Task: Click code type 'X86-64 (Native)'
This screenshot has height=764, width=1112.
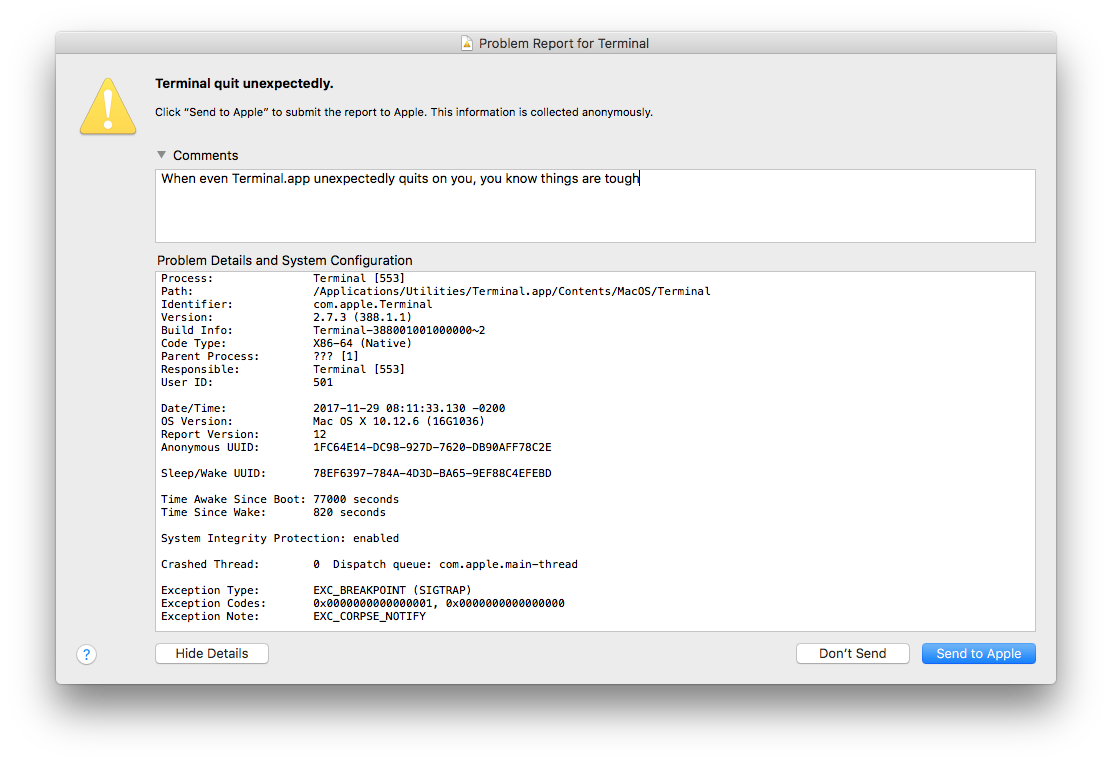Action: click(362, 343)
